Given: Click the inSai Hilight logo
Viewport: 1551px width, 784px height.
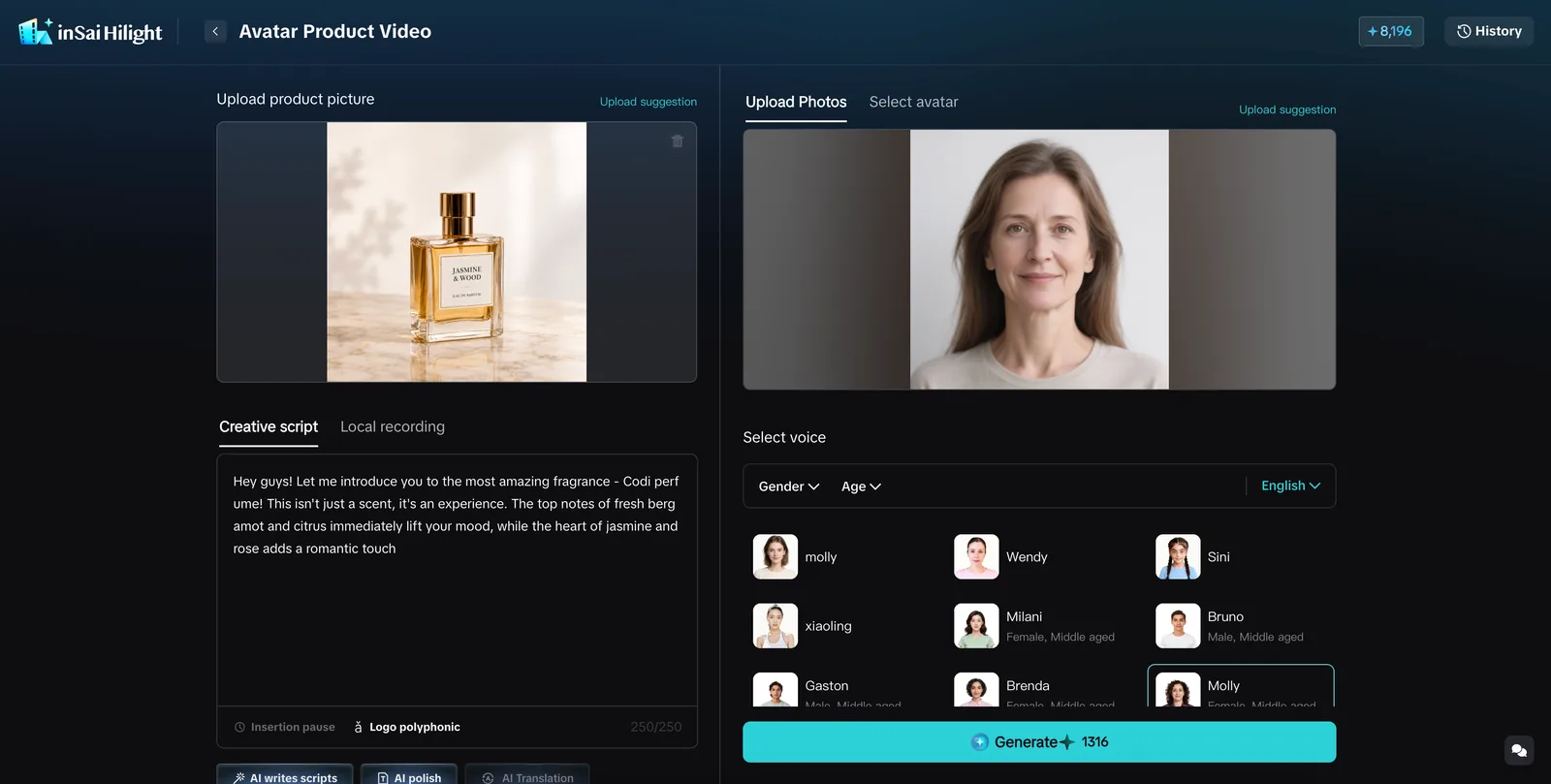Looking at the screenshot, I should [x=90, y=32].
